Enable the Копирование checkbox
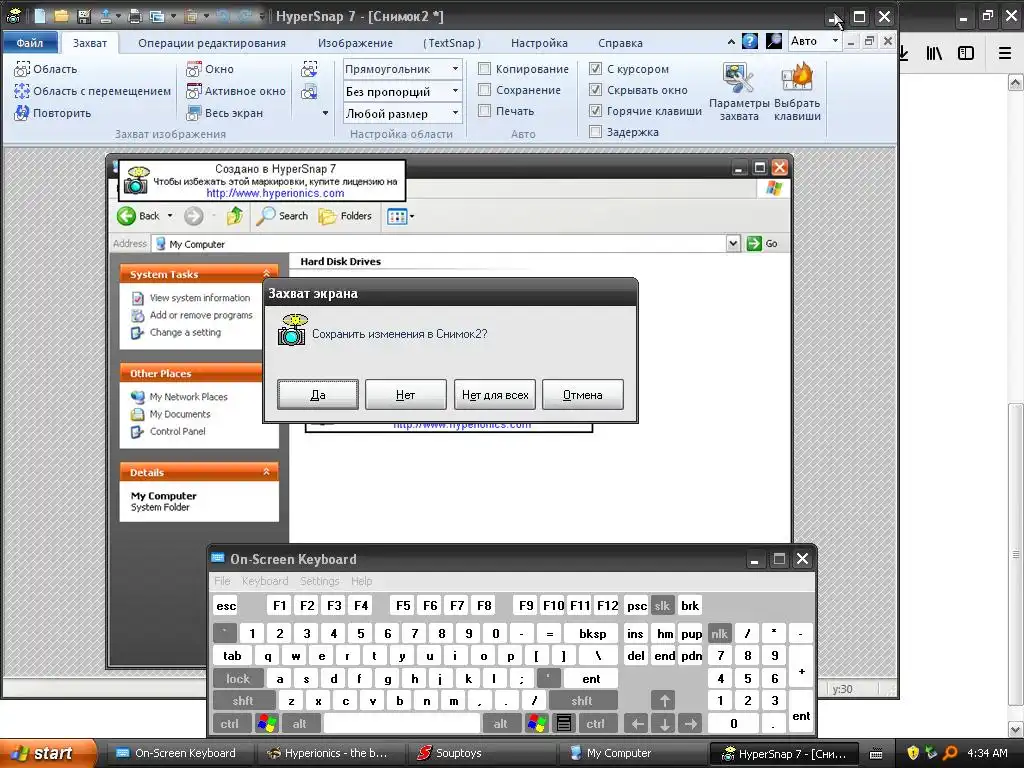The height and width of the screenshot is (768, 1024). pos(485,69)
